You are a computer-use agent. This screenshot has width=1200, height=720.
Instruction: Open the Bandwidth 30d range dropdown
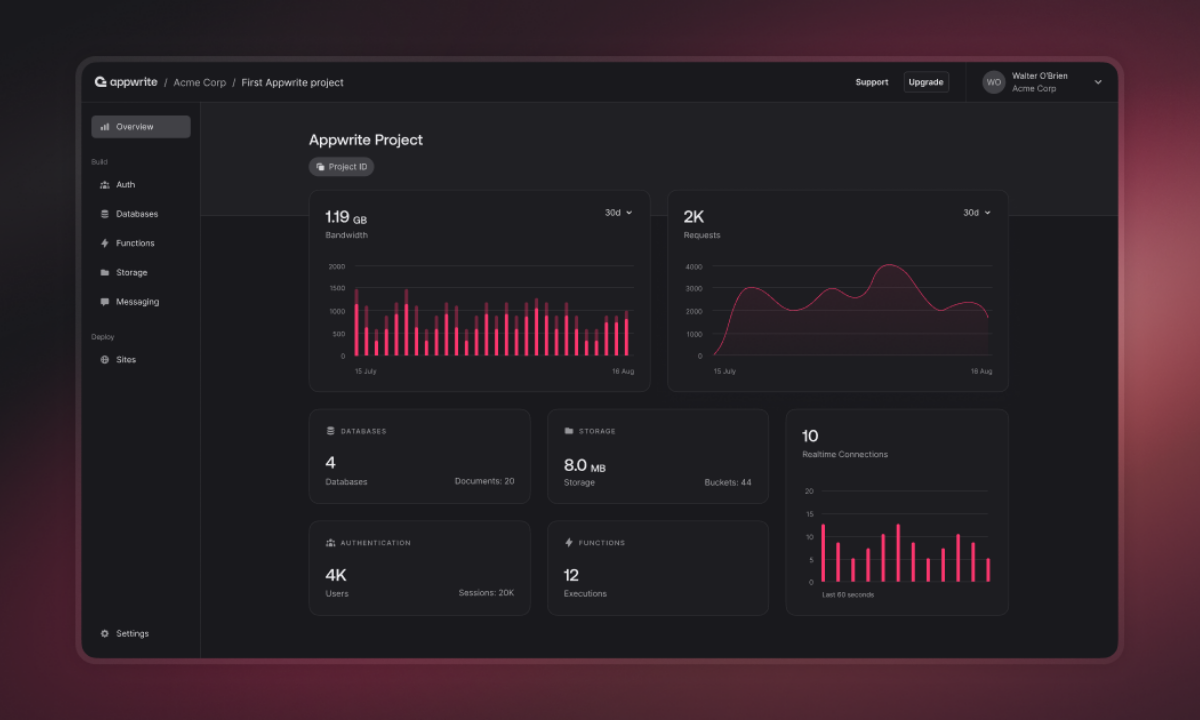[618, 213]
